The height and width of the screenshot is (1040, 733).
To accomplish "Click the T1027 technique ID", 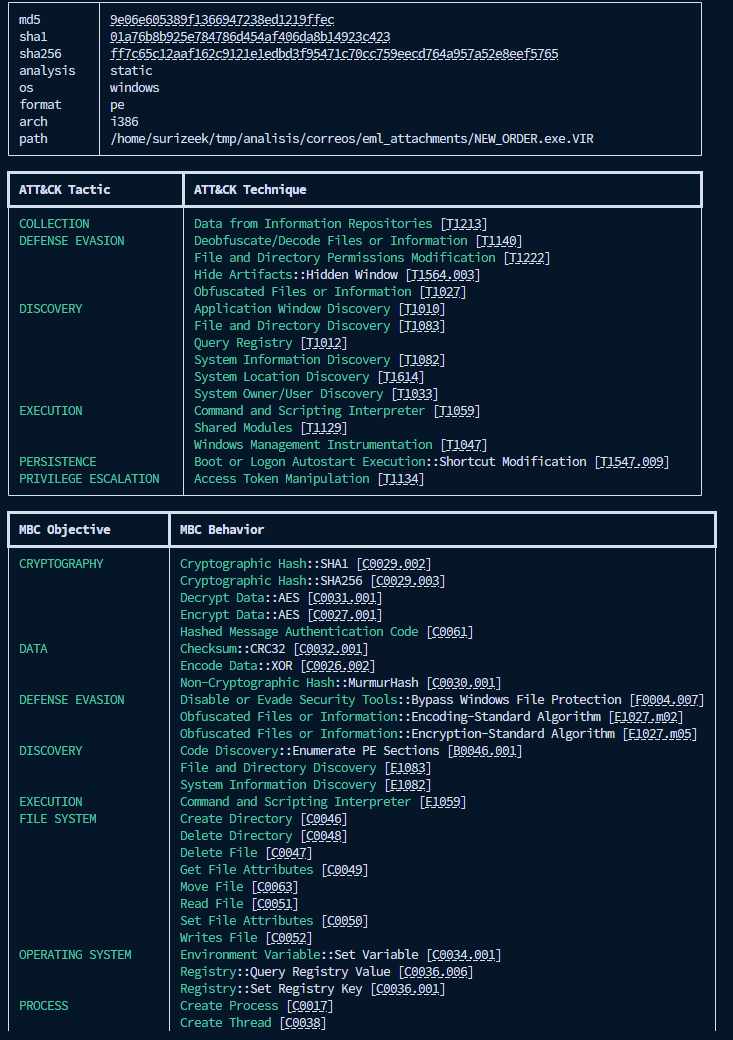I will [442, 292].
